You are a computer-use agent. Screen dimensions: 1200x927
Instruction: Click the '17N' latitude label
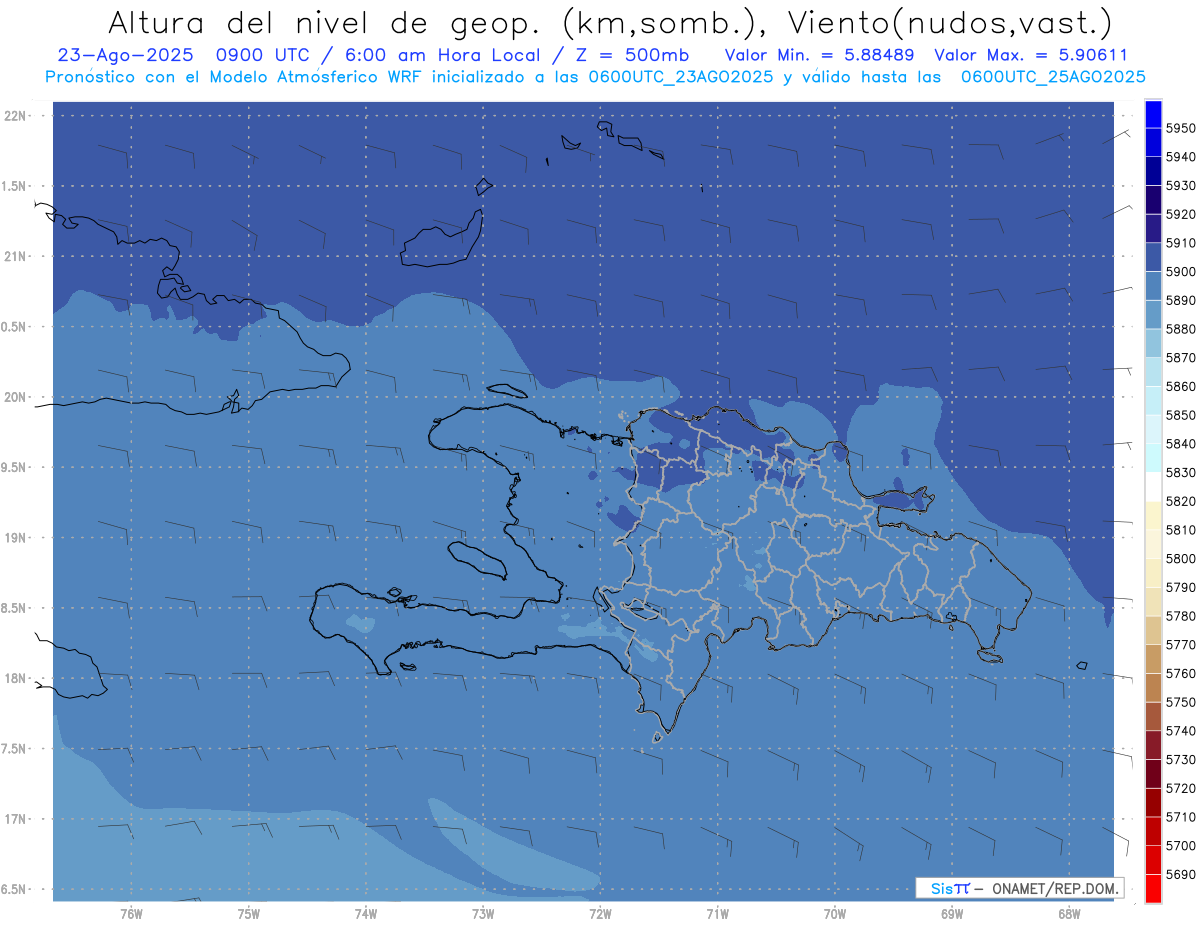pyautogui.click(x=15, y=819)
